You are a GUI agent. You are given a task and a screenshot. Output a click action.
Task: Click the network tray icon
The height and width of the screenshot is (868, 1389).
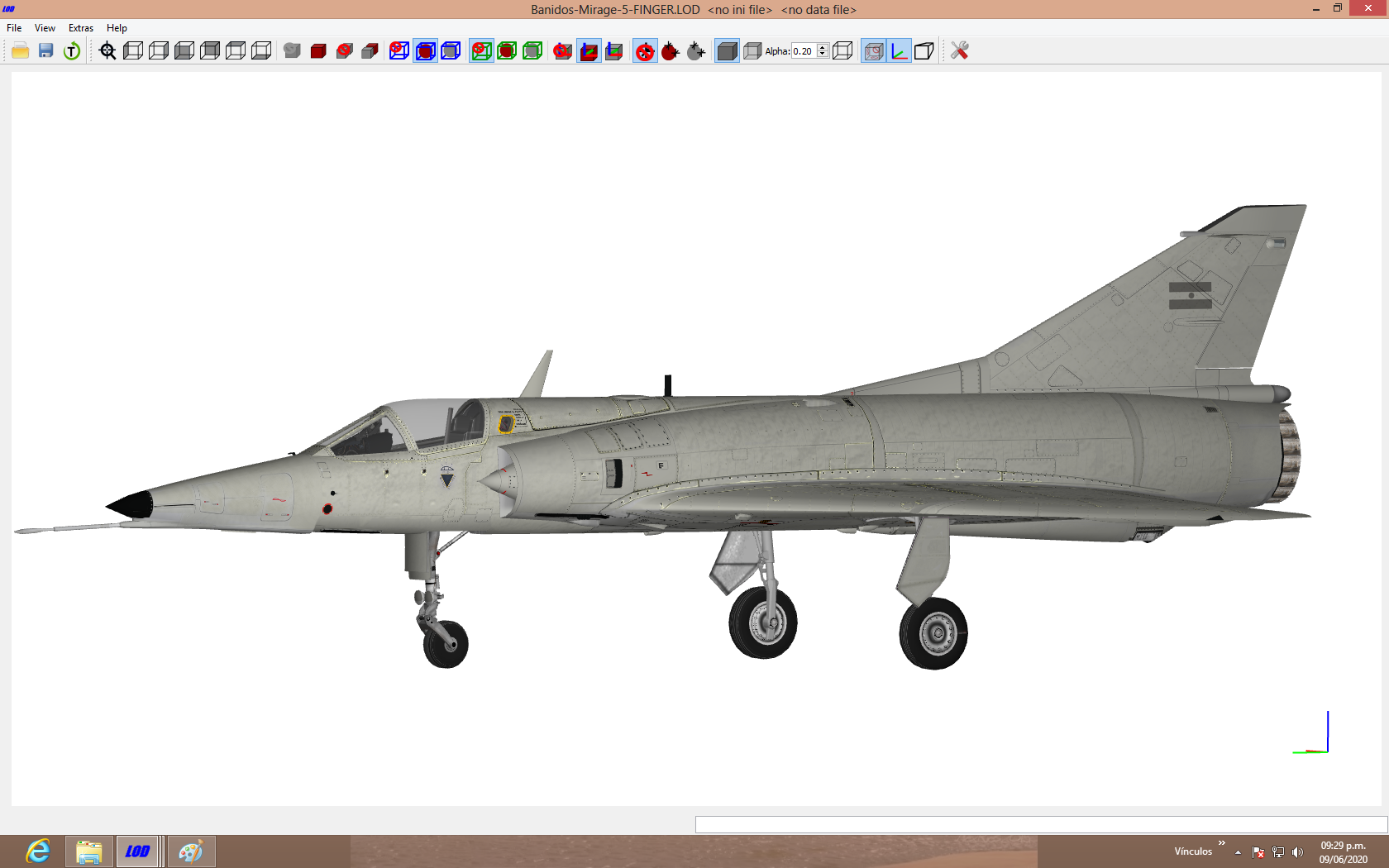point(1278,852)
